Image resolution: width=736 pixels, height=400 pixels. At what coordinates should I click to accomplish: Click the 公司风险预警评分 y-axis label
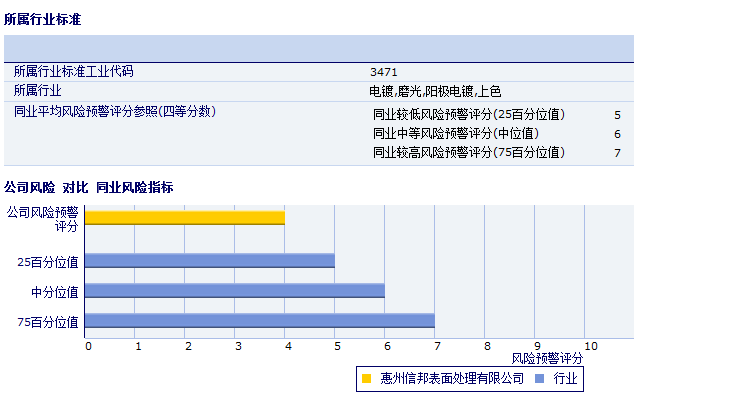[x=42, y=219]
